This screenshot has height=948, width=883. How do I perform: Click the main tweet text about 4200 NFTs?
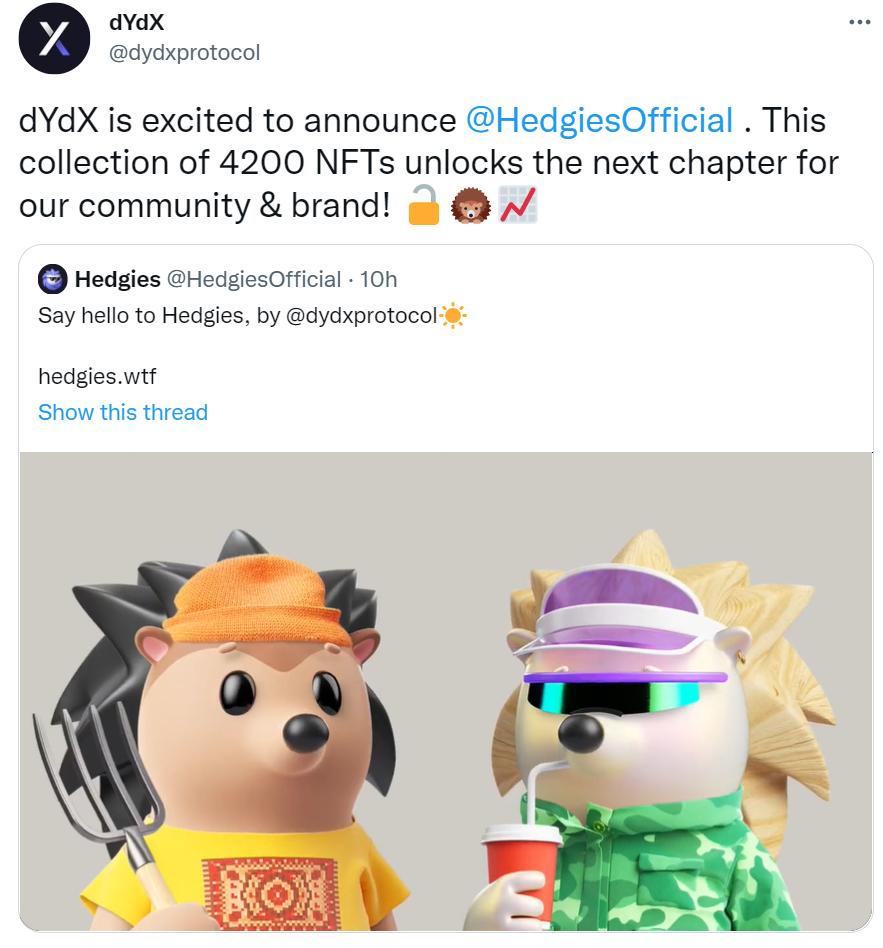(x=428, y=163)
